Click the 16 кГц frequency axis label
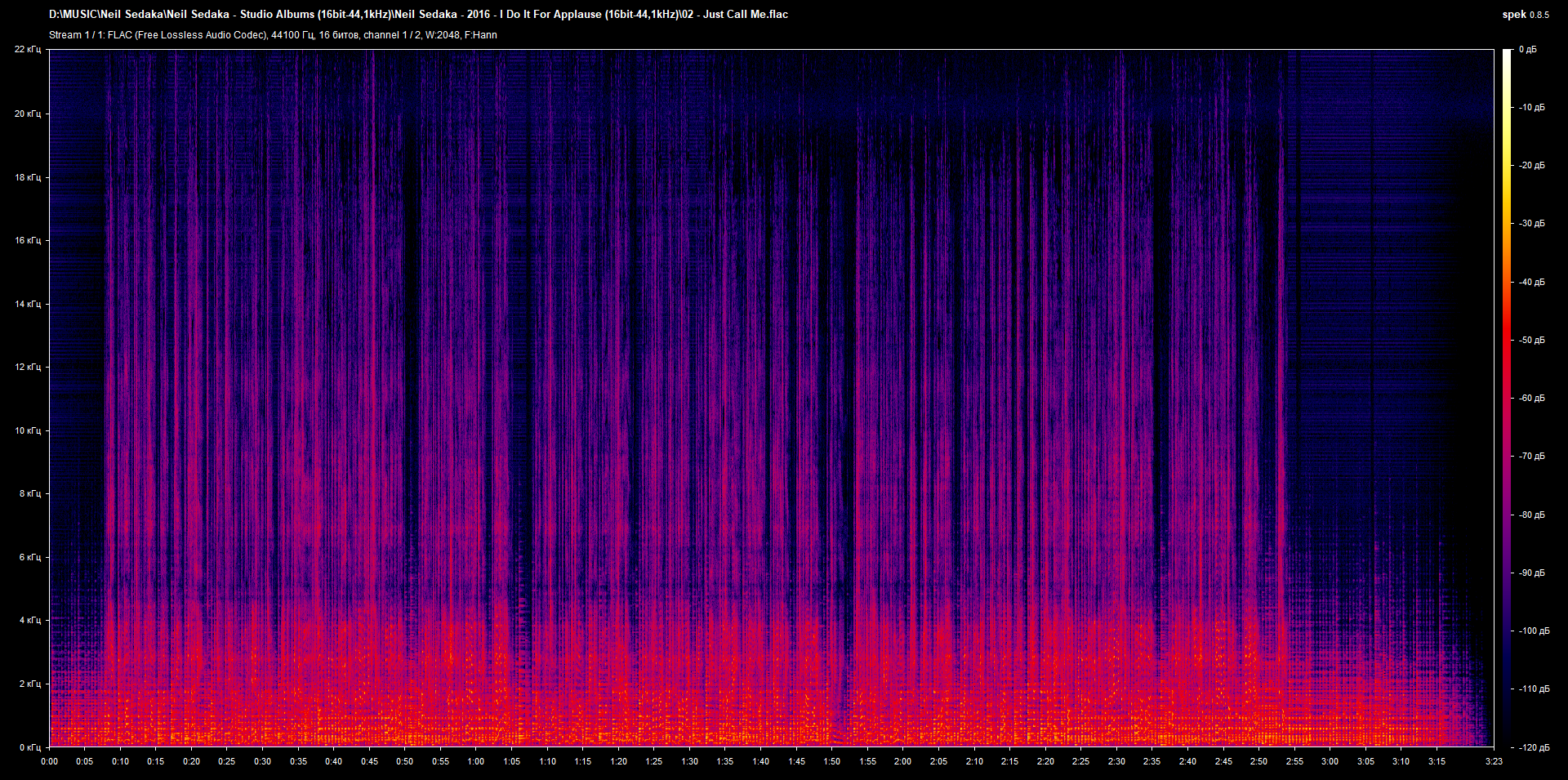 (28, 240)
